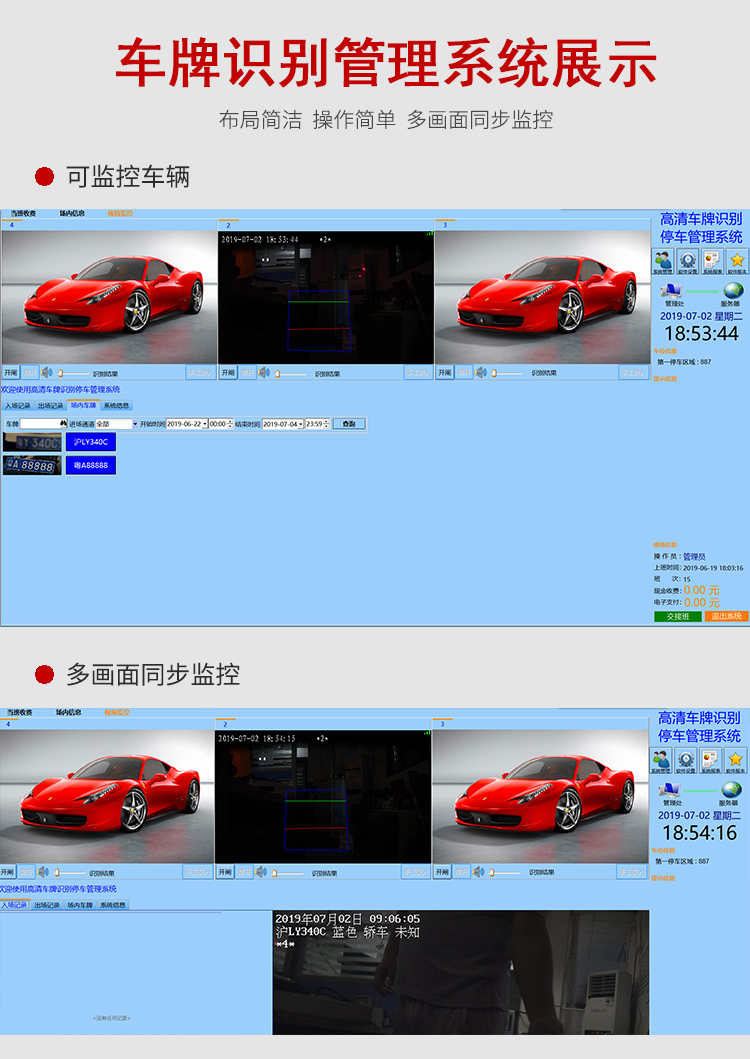
Task: Click 软件版本 star icon in upper screenshot
Action: (737, 261)
